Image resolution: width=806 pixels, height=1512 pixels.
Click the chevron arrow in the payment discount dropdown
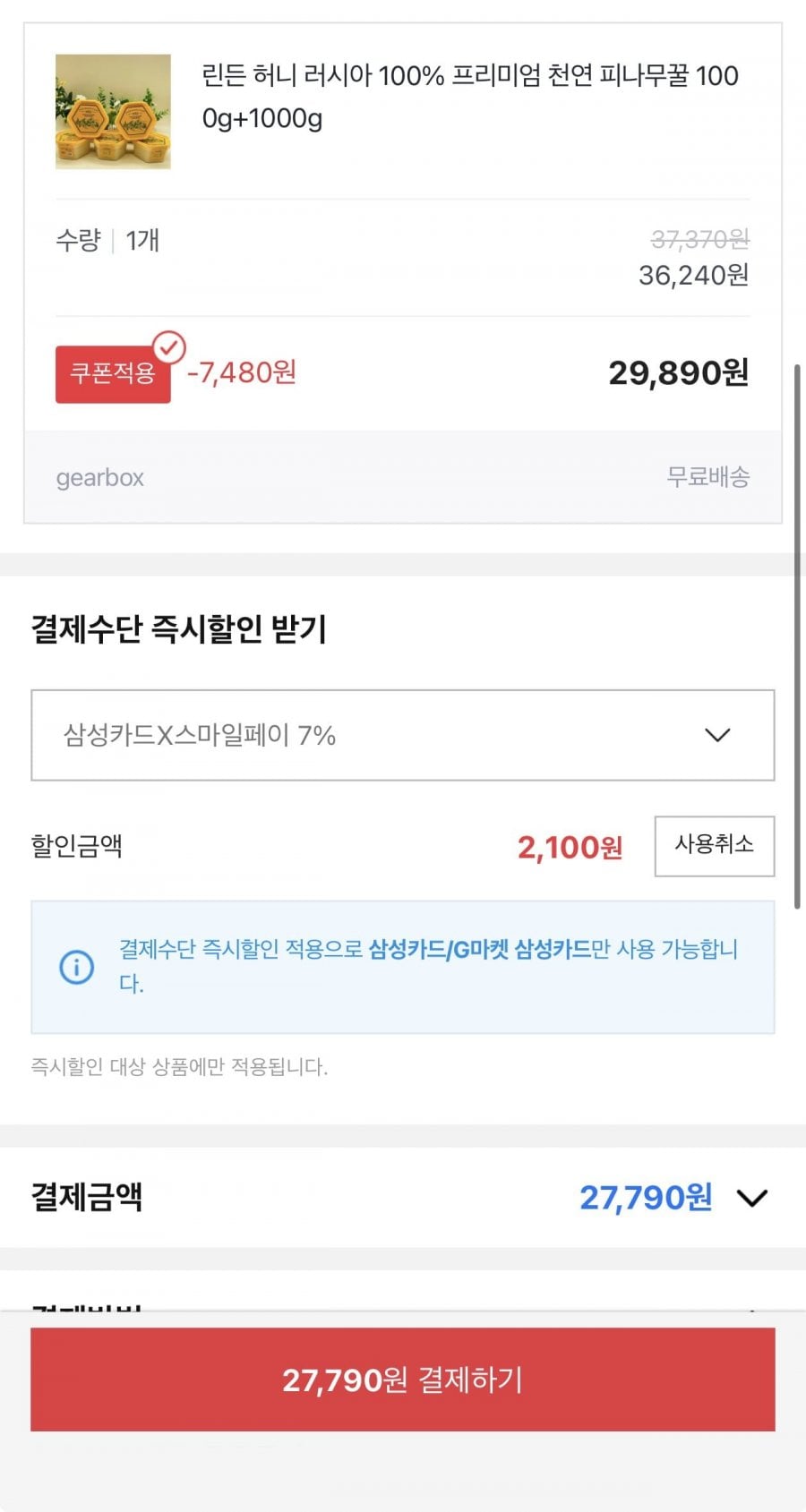pyautogui.click(x=717, y=735)
